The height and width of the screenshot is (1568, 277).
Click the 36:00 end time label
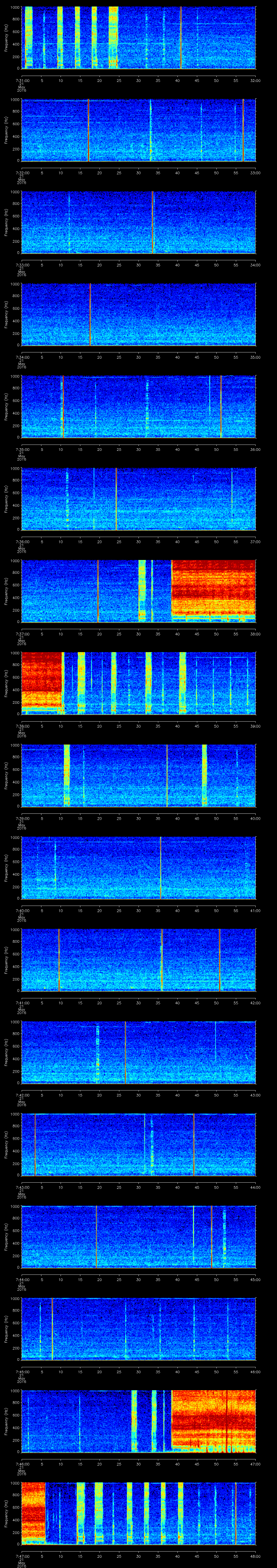[255, 449]
